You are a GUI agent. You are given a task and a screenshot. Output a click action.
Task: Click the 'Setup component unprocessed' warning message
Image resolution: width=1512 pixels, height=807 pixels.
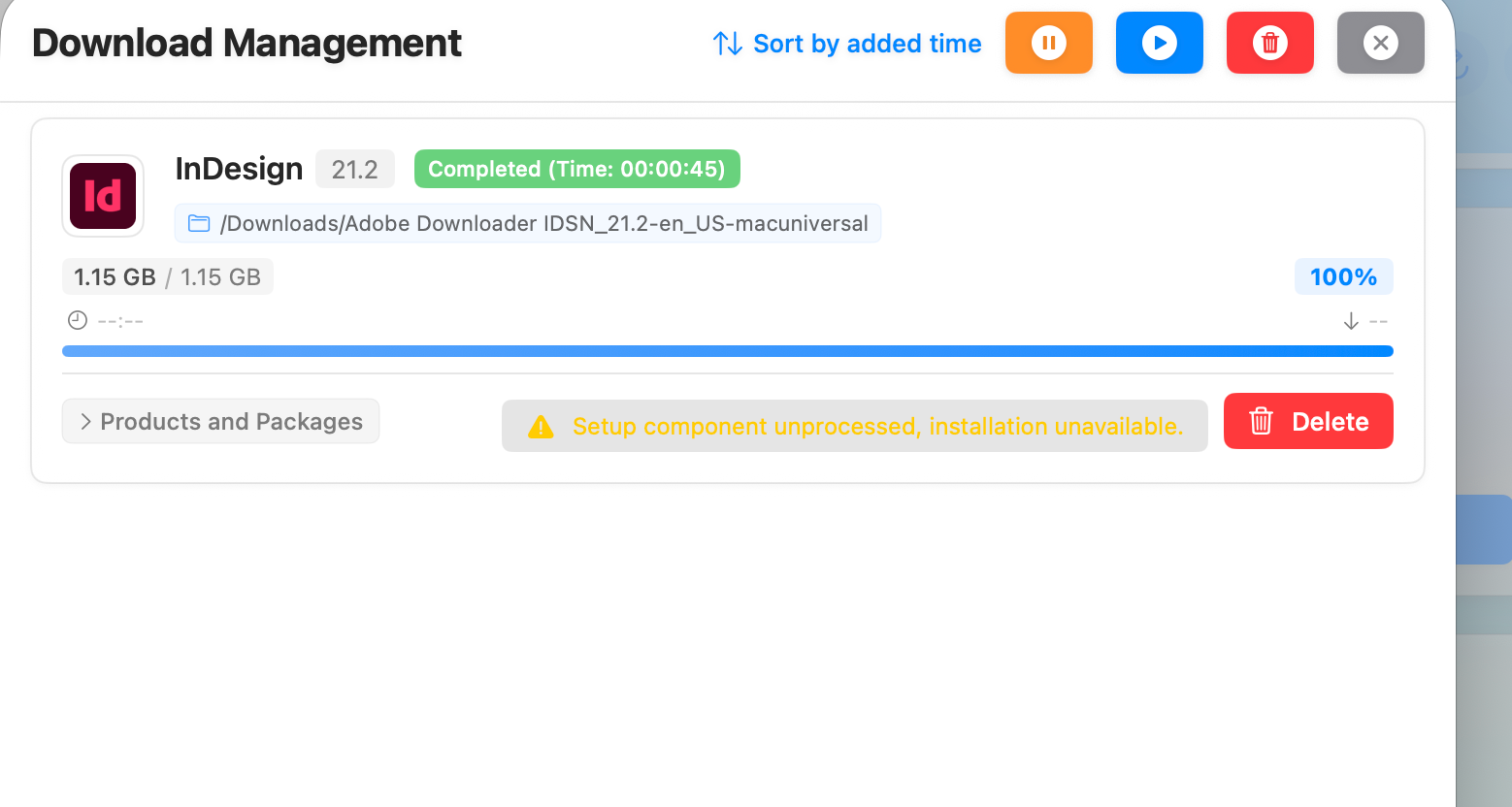click(877, 427)
